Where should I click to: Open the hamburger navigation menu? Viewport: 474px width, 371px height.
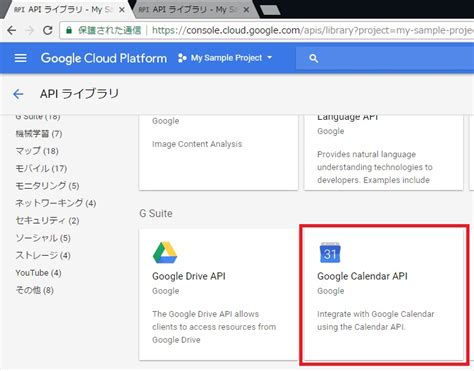pos(21,58)
